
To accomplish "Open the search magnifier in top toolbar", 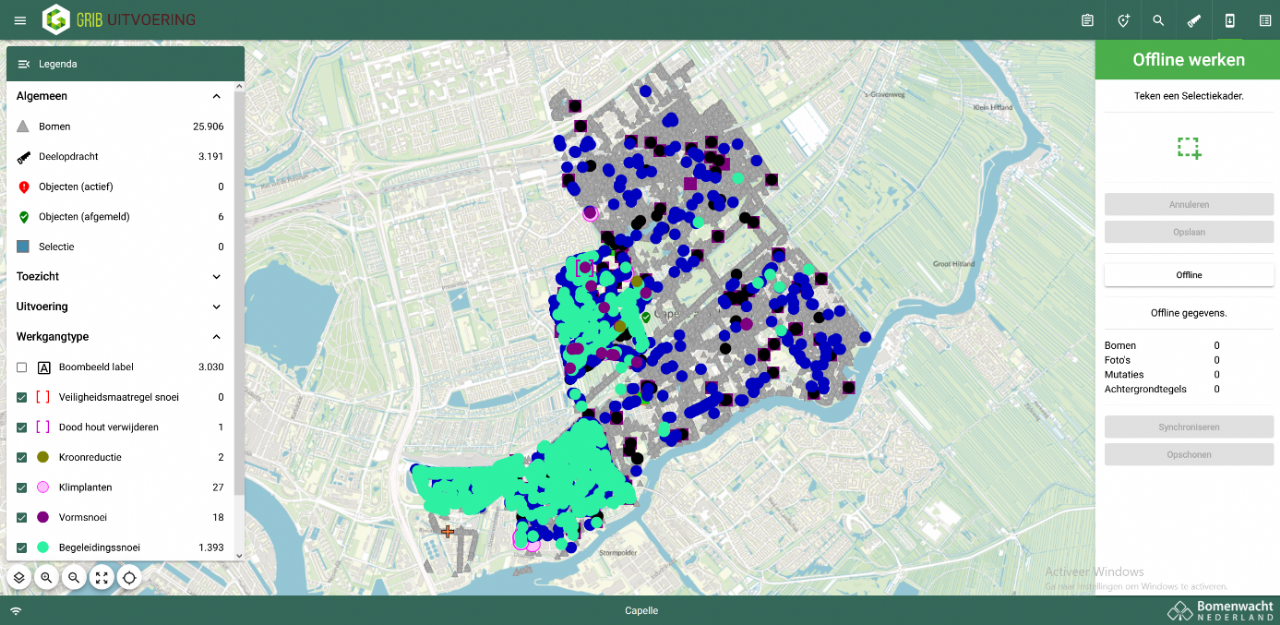I will pyautogui.click(x=1158, y=20).
